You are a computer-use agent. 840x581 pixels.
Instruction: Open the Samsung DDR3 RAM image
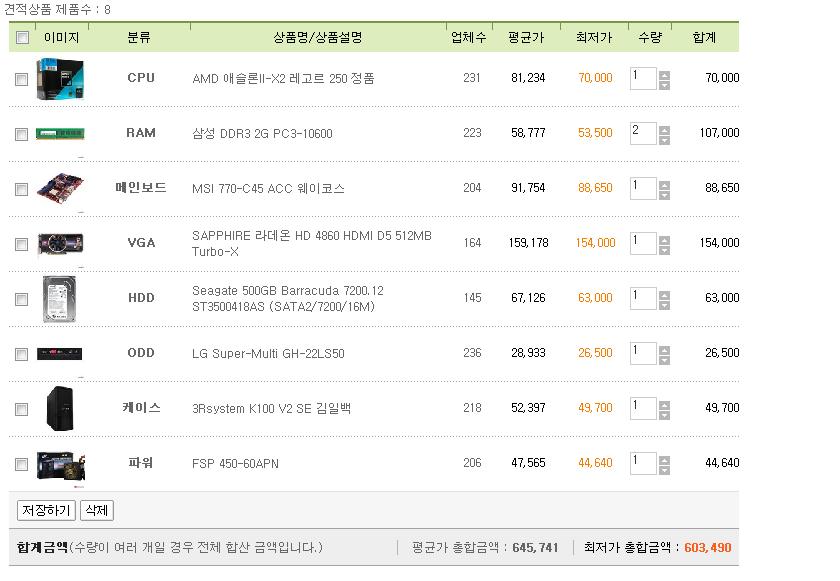coord(60,133)
